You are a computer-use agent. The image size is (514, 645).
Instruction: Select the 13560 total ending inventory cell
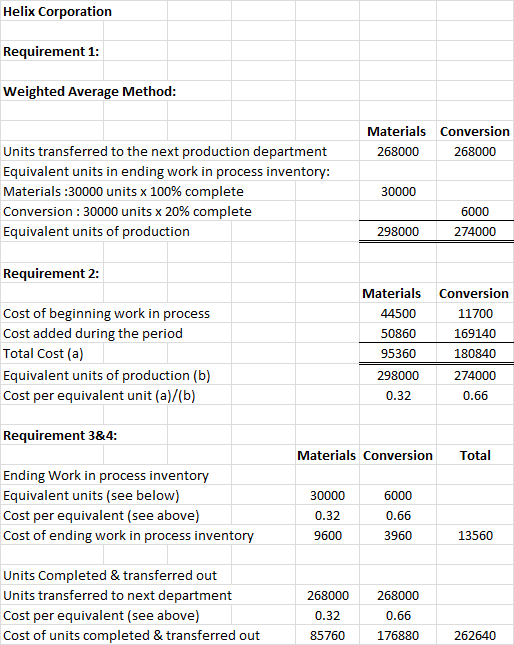click(x=475, y=536)
